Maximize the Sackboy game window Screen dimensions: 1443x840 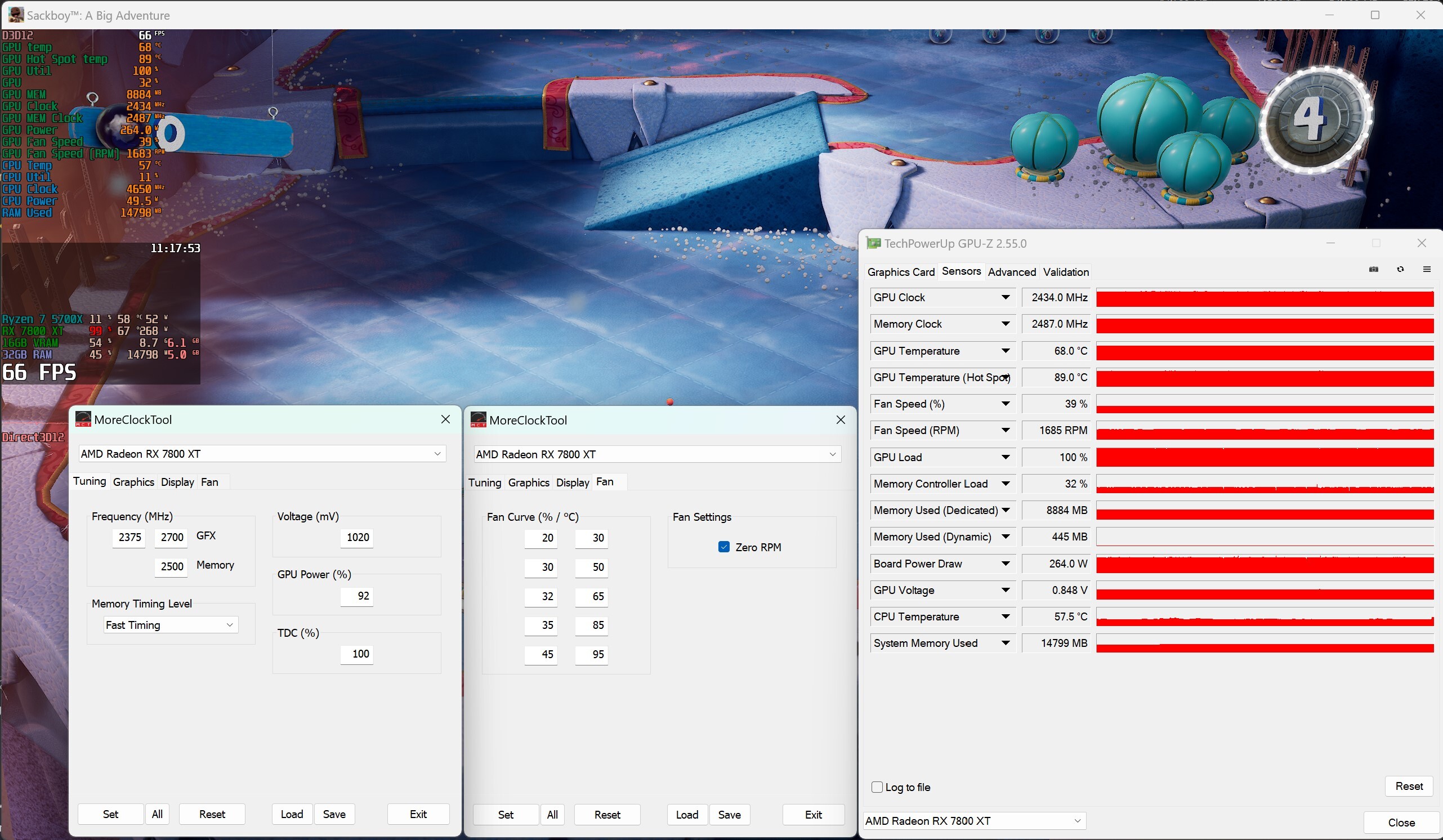(1375, 15)
